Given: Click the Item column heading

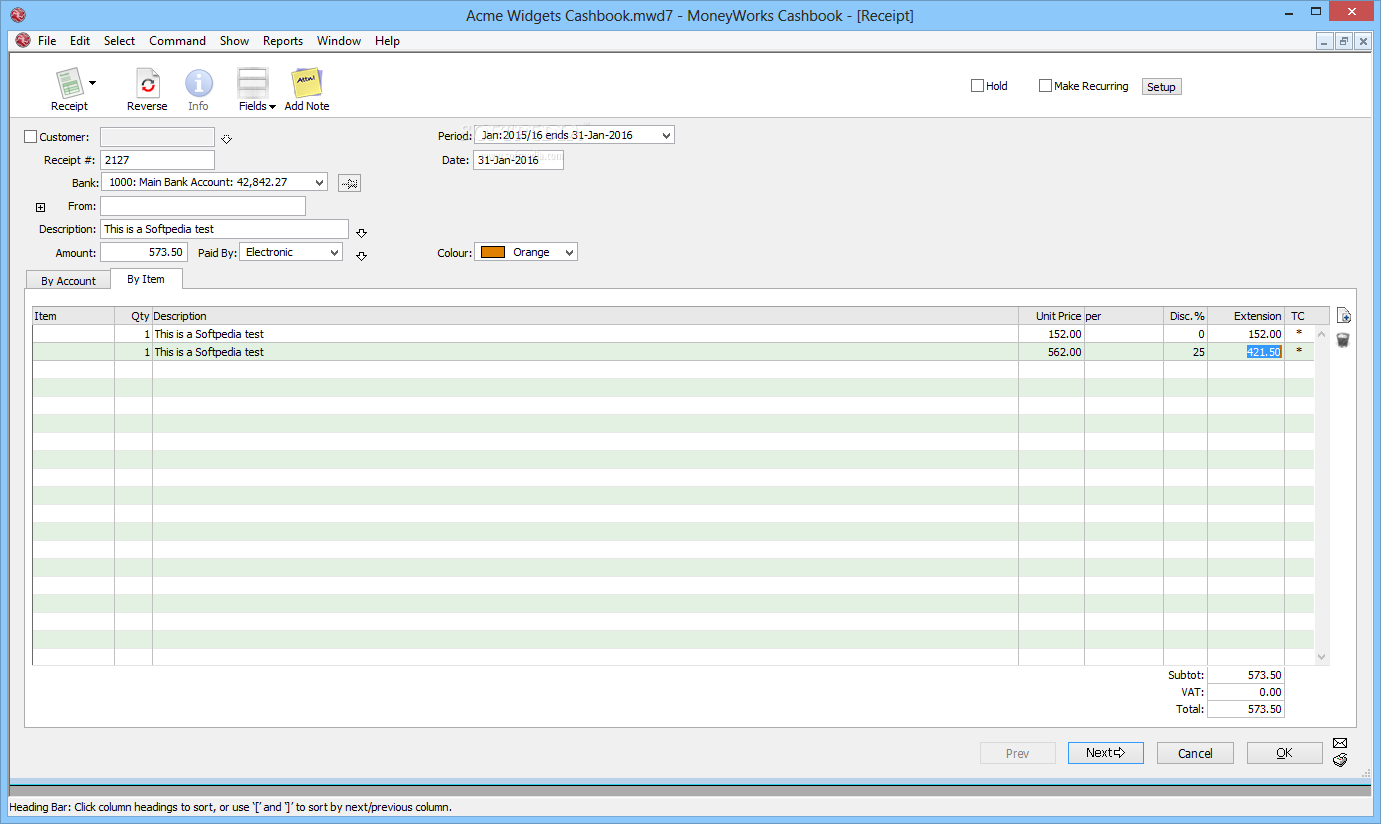Looking at the screenshot, I should pos(73,316).
